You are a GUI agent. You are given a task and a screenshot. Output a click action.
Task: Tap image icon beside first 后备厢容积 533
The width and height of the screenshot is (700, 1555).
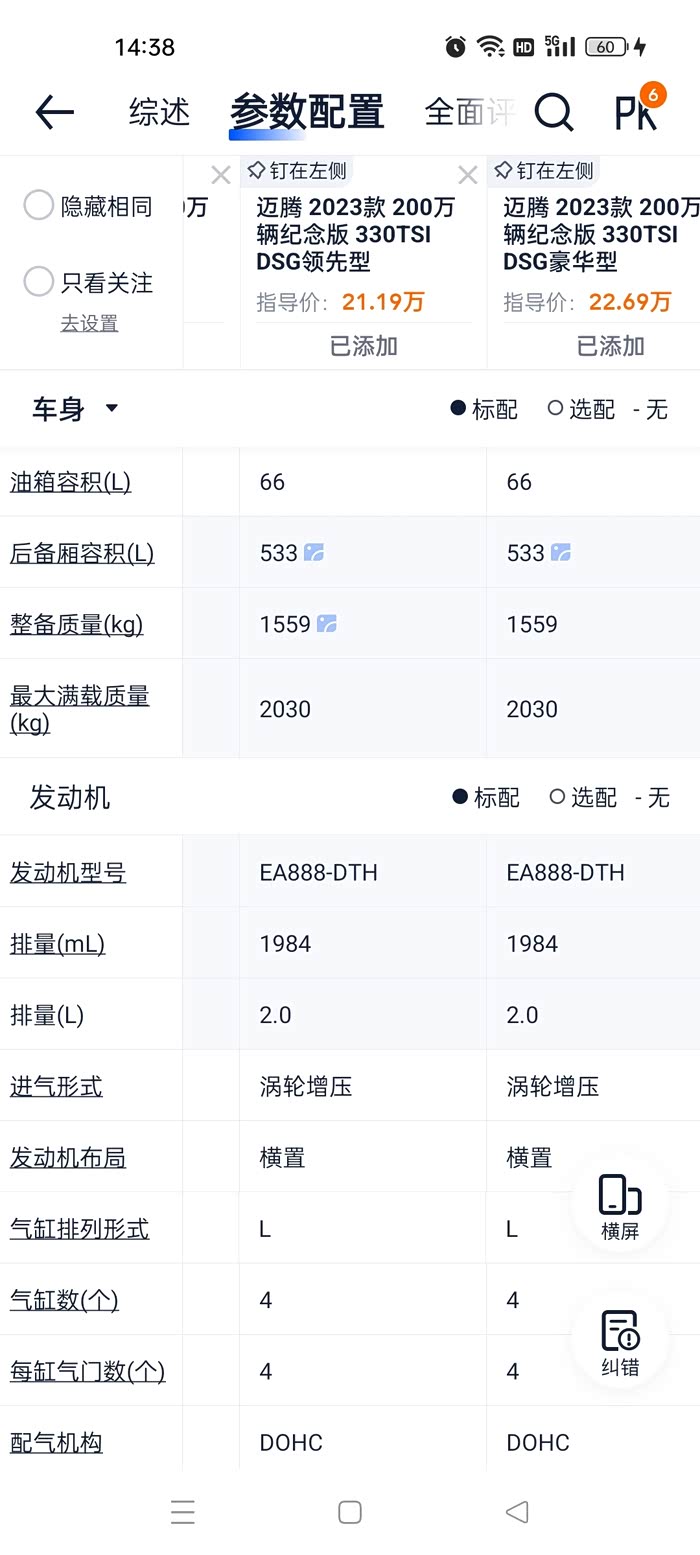[x=314, y=553]
